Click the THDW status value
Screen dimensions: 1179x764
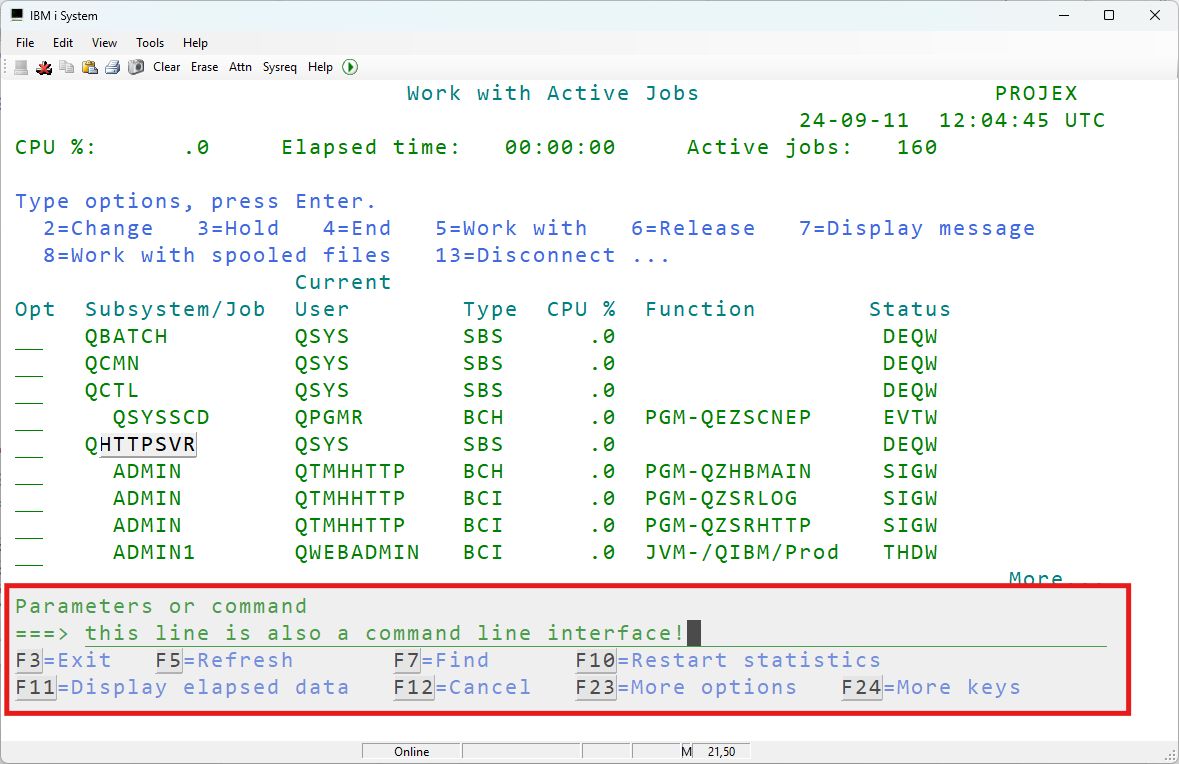[911, 553]
